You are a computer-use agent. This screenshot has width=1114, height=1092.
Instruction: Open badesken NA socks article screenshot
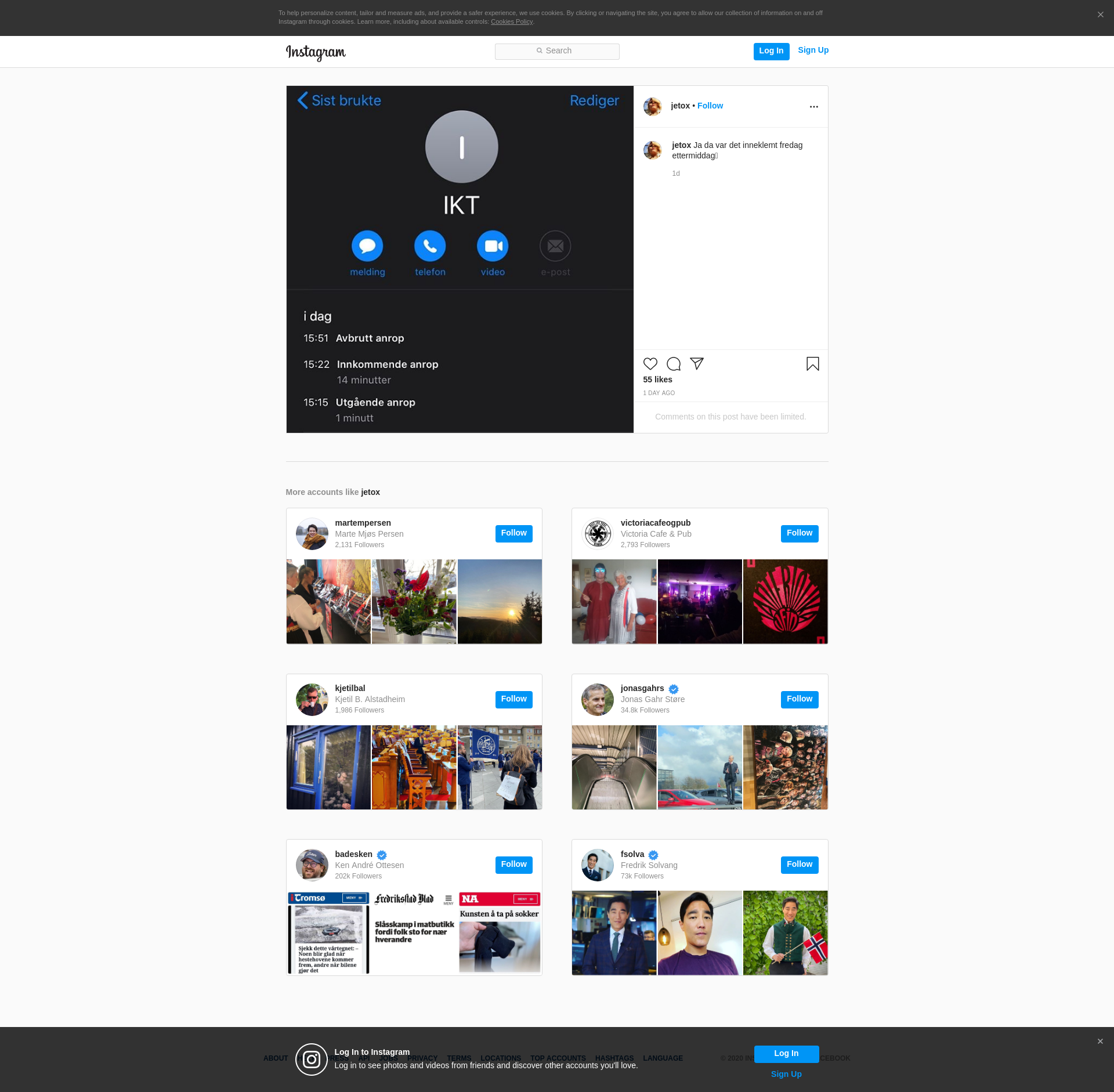[x=500, y=933]
